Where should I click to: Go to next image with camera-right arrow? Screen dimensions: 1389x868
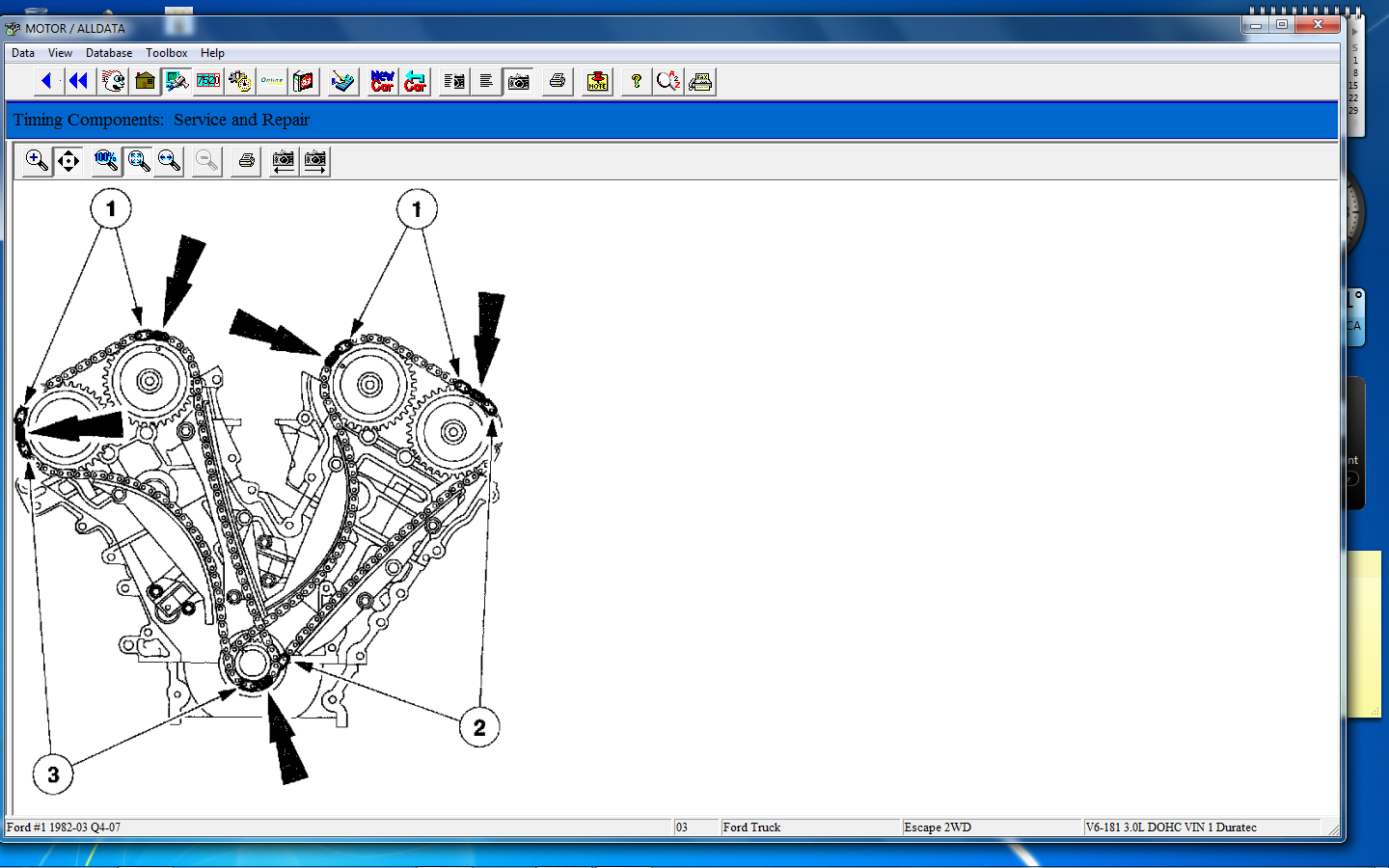(315, 161)
